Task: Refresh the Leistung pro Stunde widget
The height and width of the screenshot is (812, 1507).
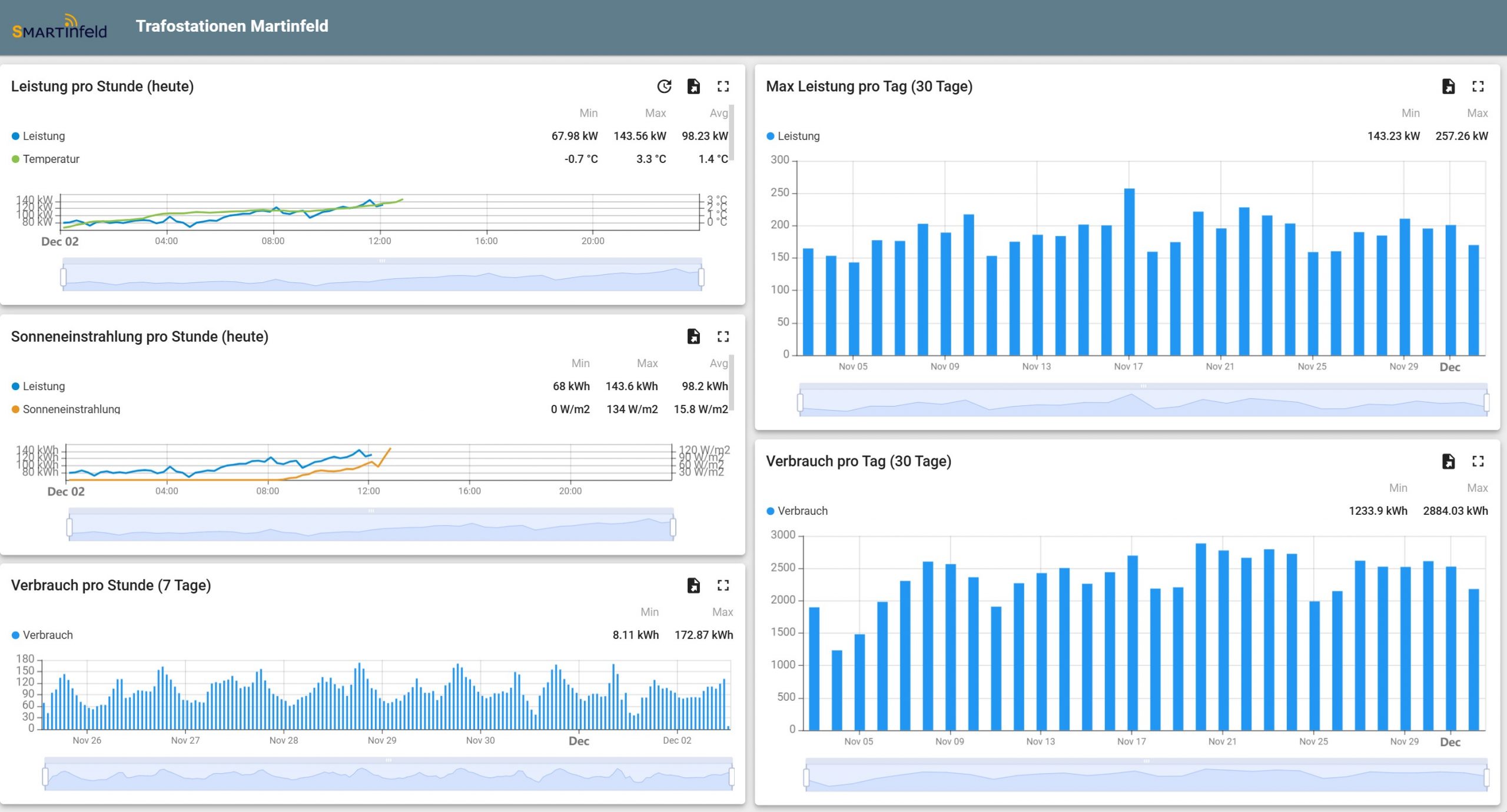Action: [664, 86]
